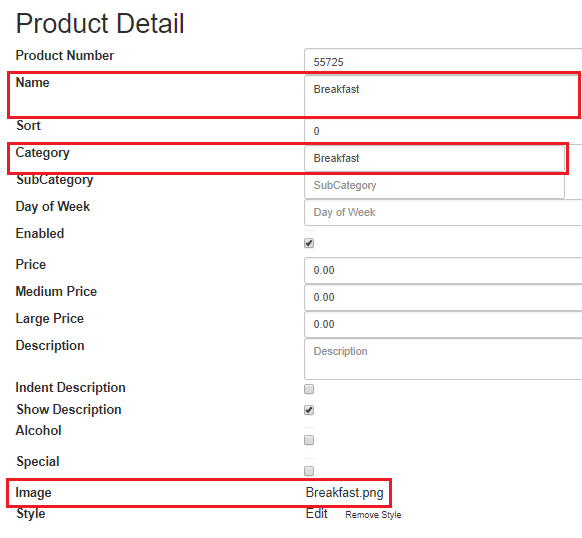Enable the Alcohol checkbox
The image size is (582, 538).
pyautogui.click(x=309, y=440)
